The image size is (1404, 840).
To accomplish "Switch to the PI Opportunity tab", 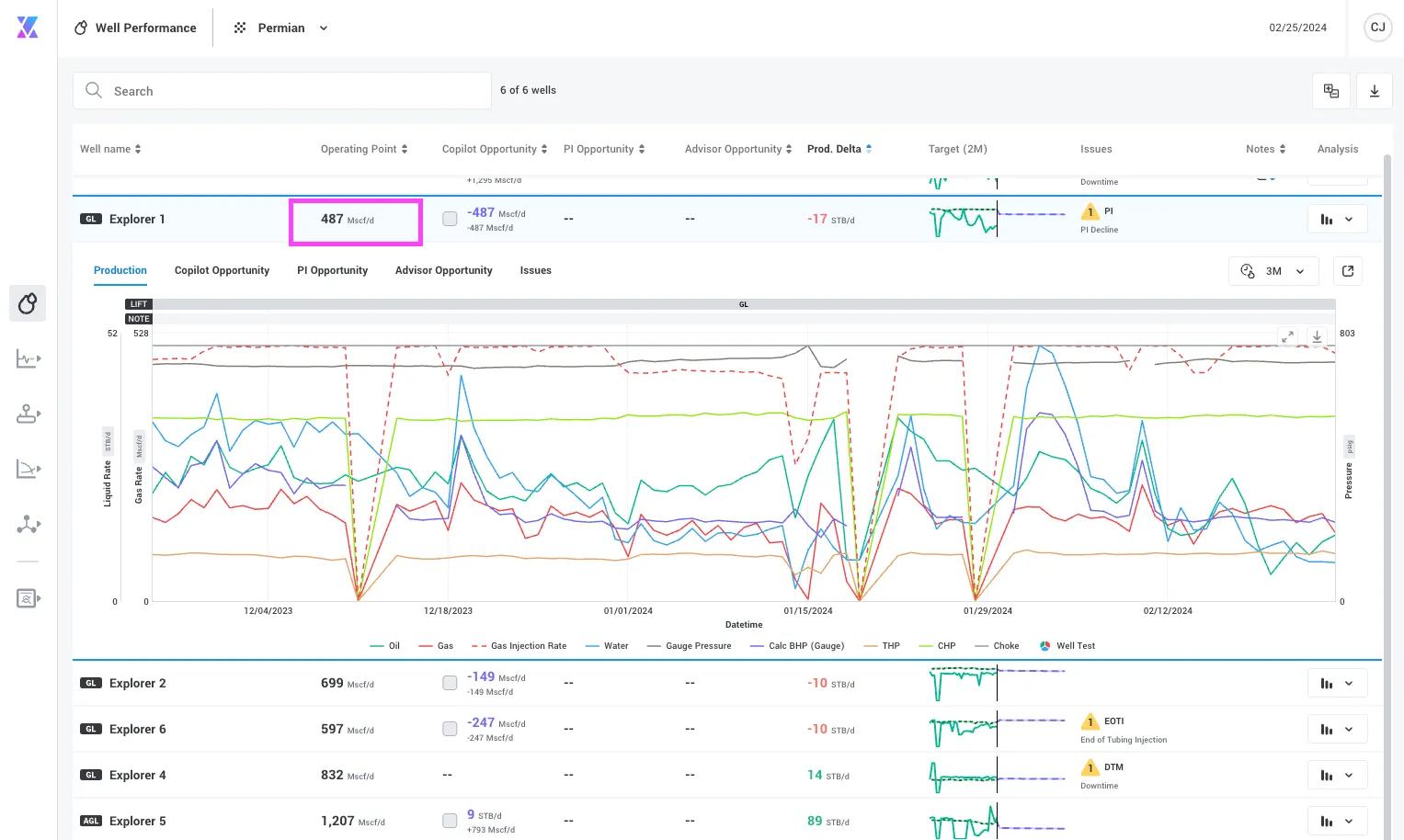I will [332, 270].
